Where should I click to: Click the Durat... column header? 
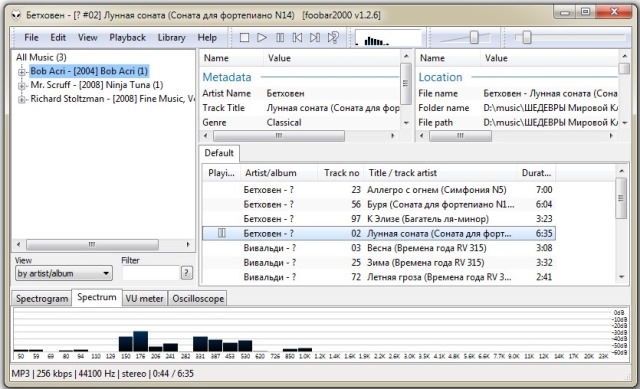pyautogui.click(x=536, y=173)
